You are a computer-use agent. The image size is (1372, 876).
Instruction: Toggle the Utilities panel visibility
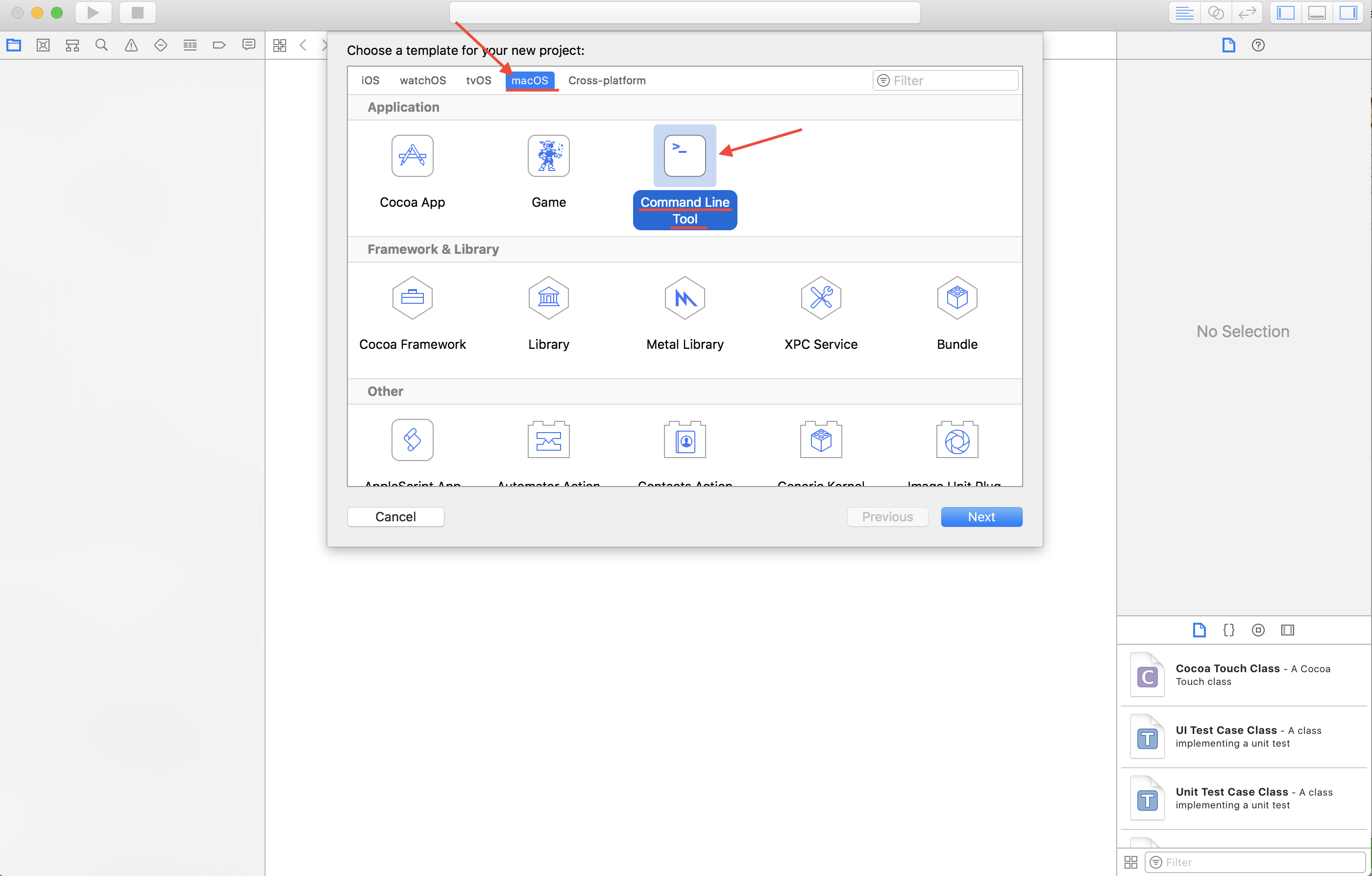[x=1348, y=13]
